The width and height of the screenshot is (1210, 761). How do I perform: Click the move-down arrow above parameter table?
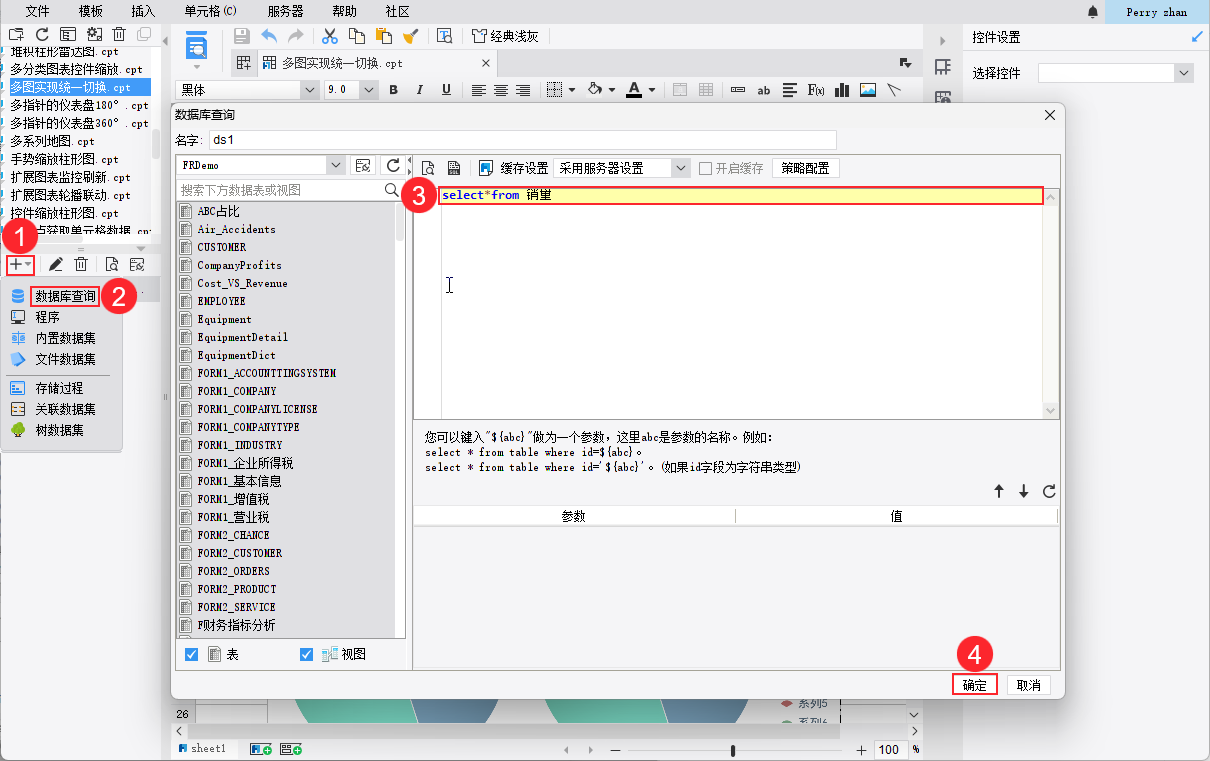1024,491
